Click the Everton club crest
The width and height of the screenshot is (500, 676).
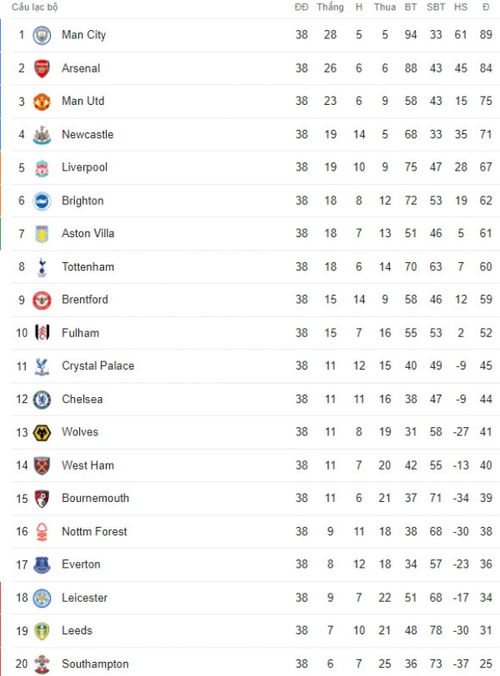click(x=42, y=565)
